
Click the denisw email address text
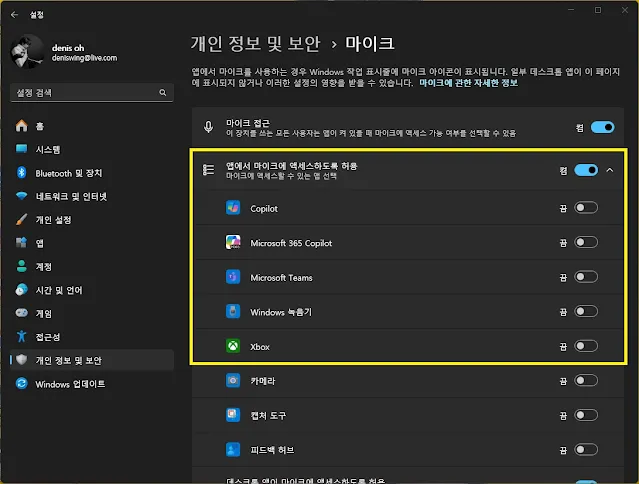[x=84, y=58]
